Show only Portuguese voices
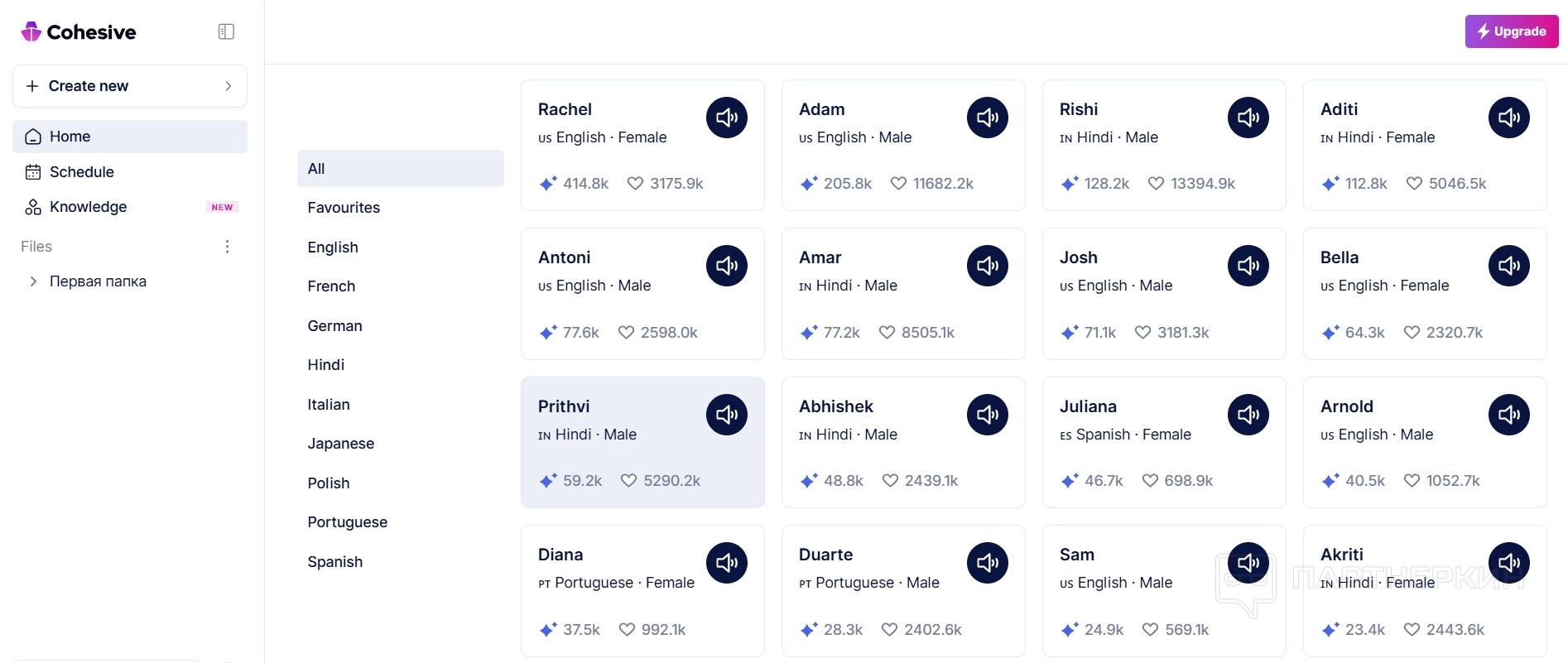The image size is (1568, 663). (347, 522)
